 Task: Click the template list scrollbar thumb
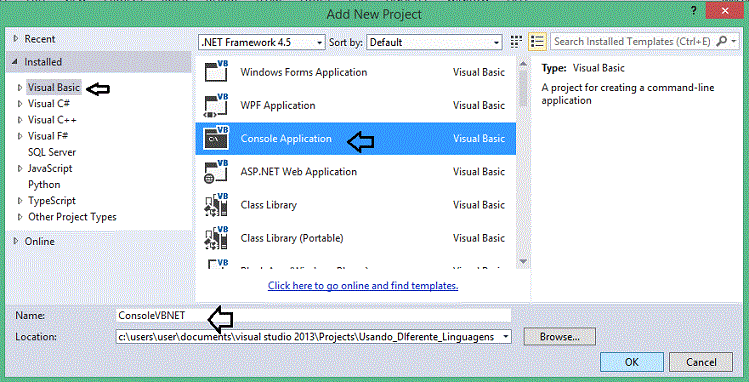pyautogui.click(x=523, y=88)
